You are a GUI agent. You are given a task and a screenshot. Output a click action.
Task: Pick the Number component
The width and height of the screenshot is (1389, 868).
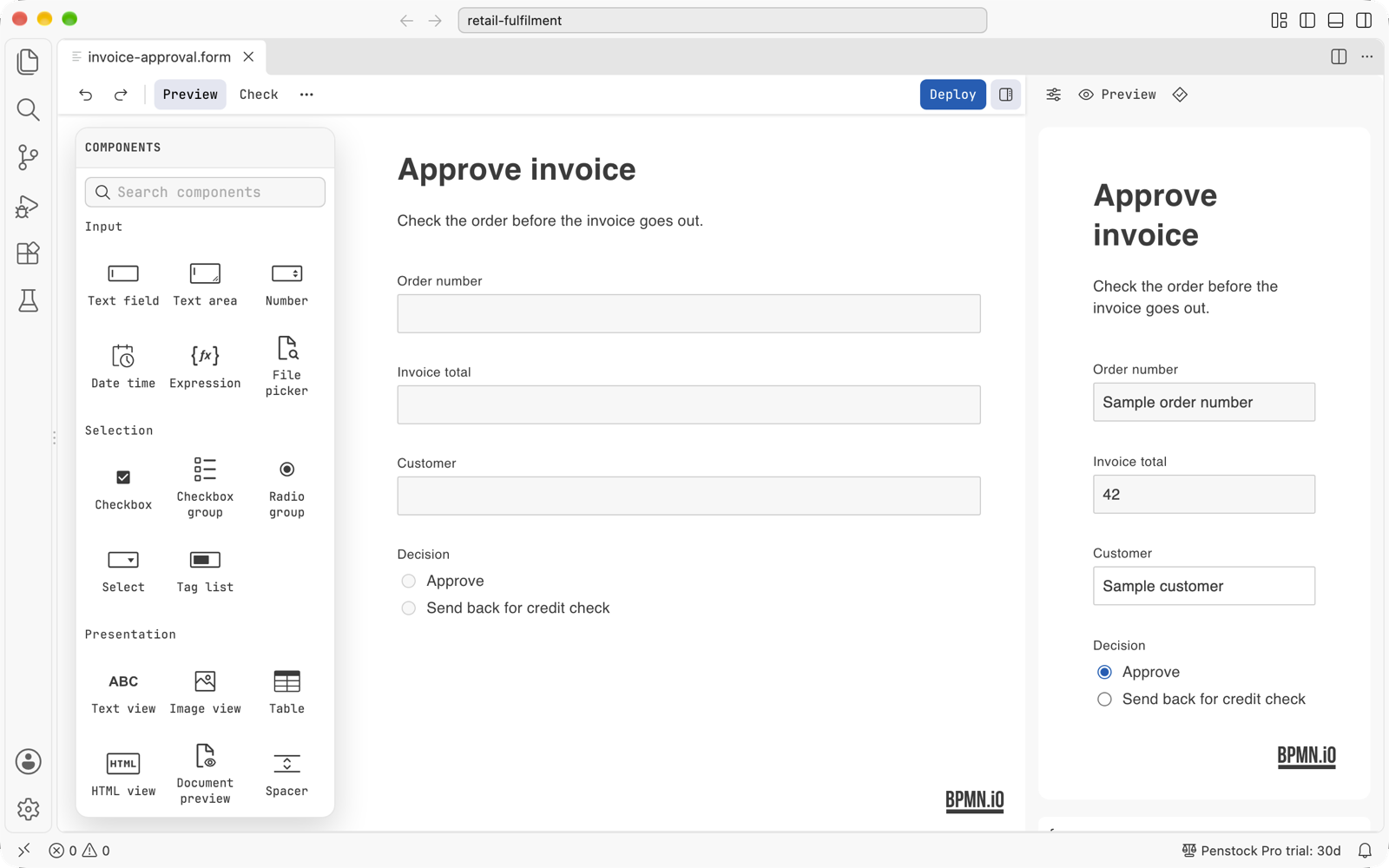tap(286, 285)
